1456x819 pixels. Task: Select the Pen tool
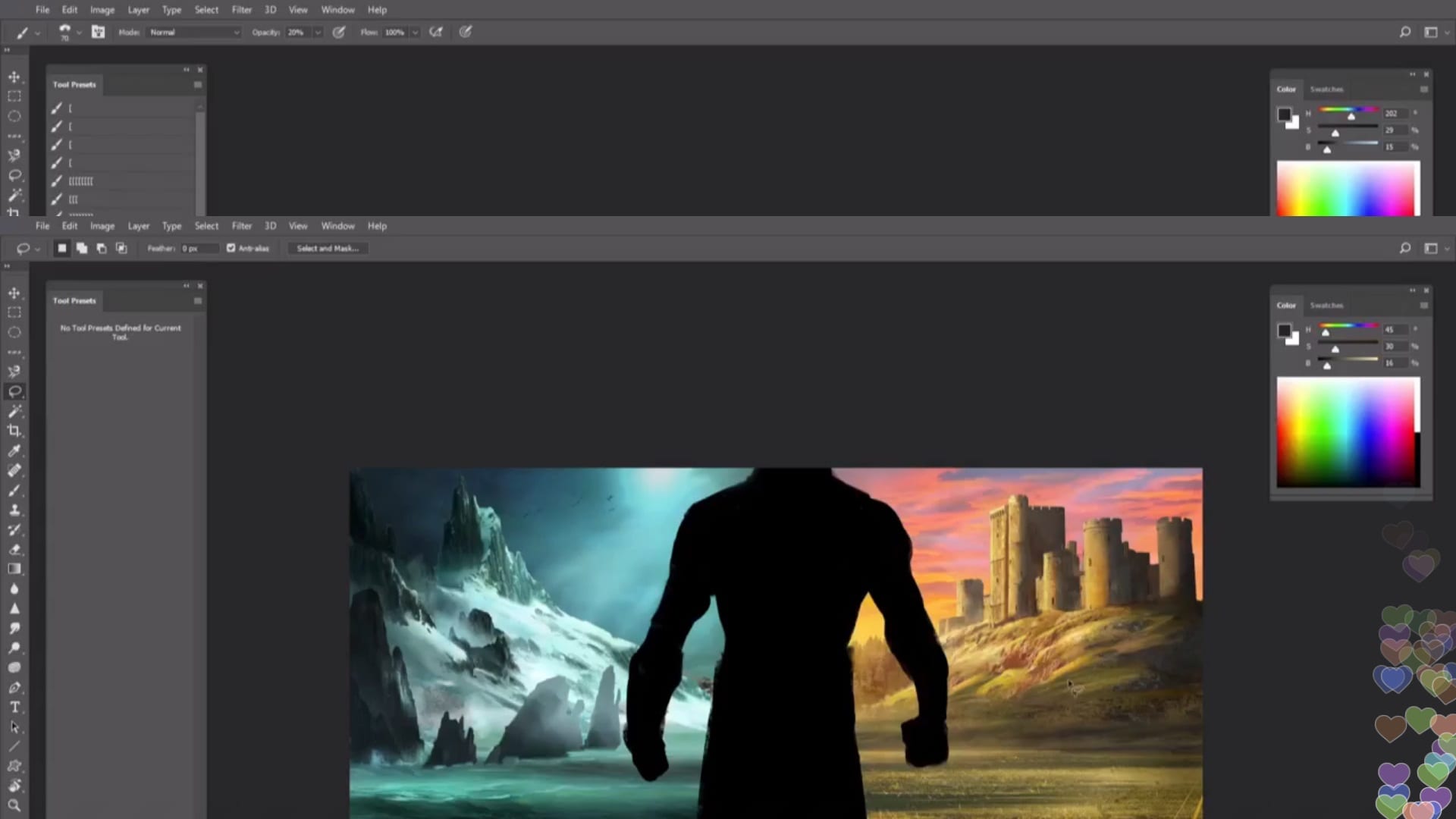click(14, 687)
